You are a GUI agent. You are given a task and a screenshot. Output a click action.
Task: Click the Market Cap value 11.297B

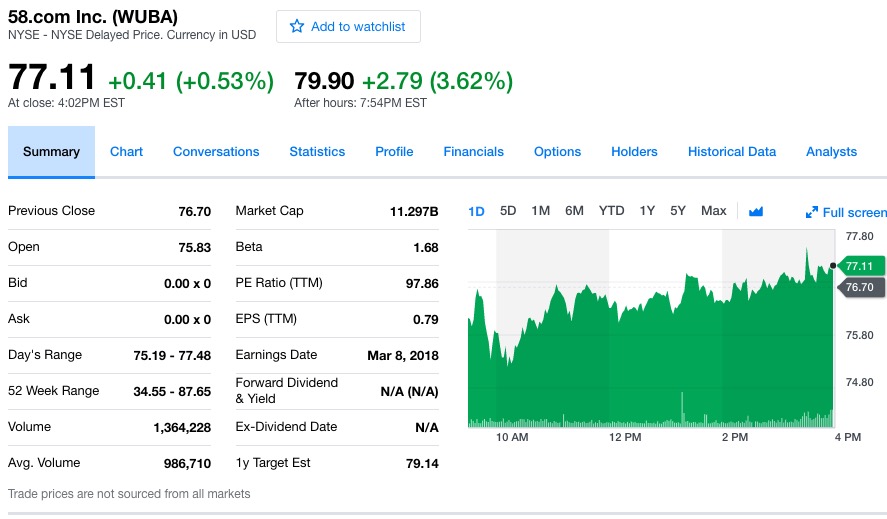(414, 212)
